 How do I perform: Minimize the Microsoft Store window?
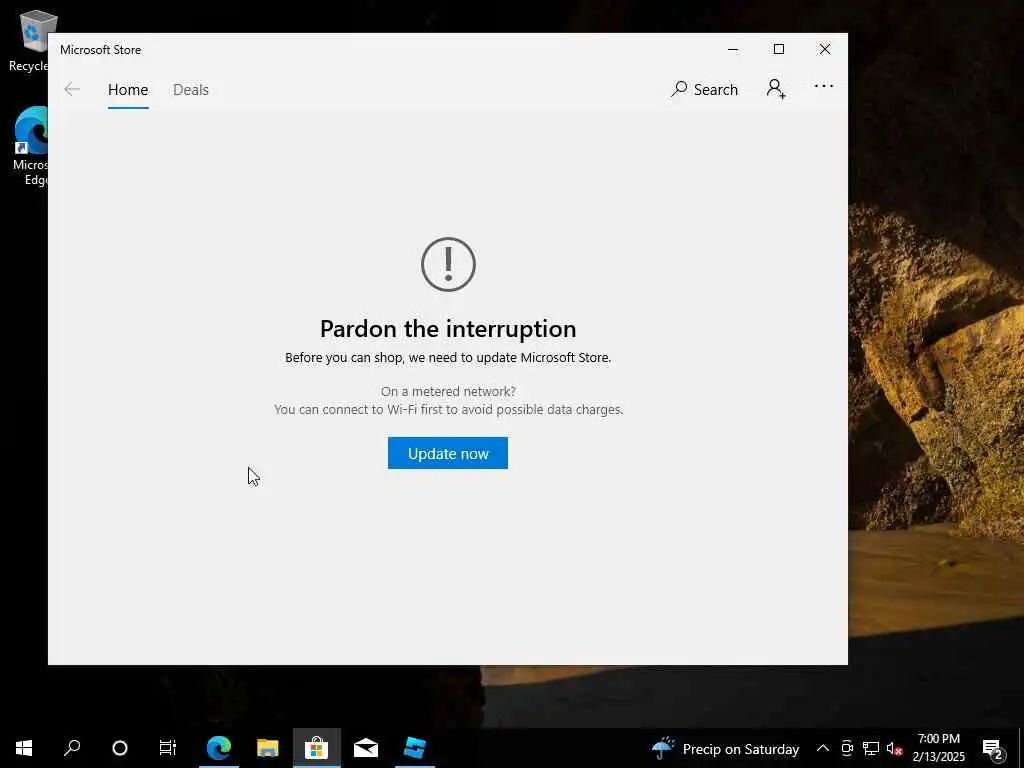(733, 49)
